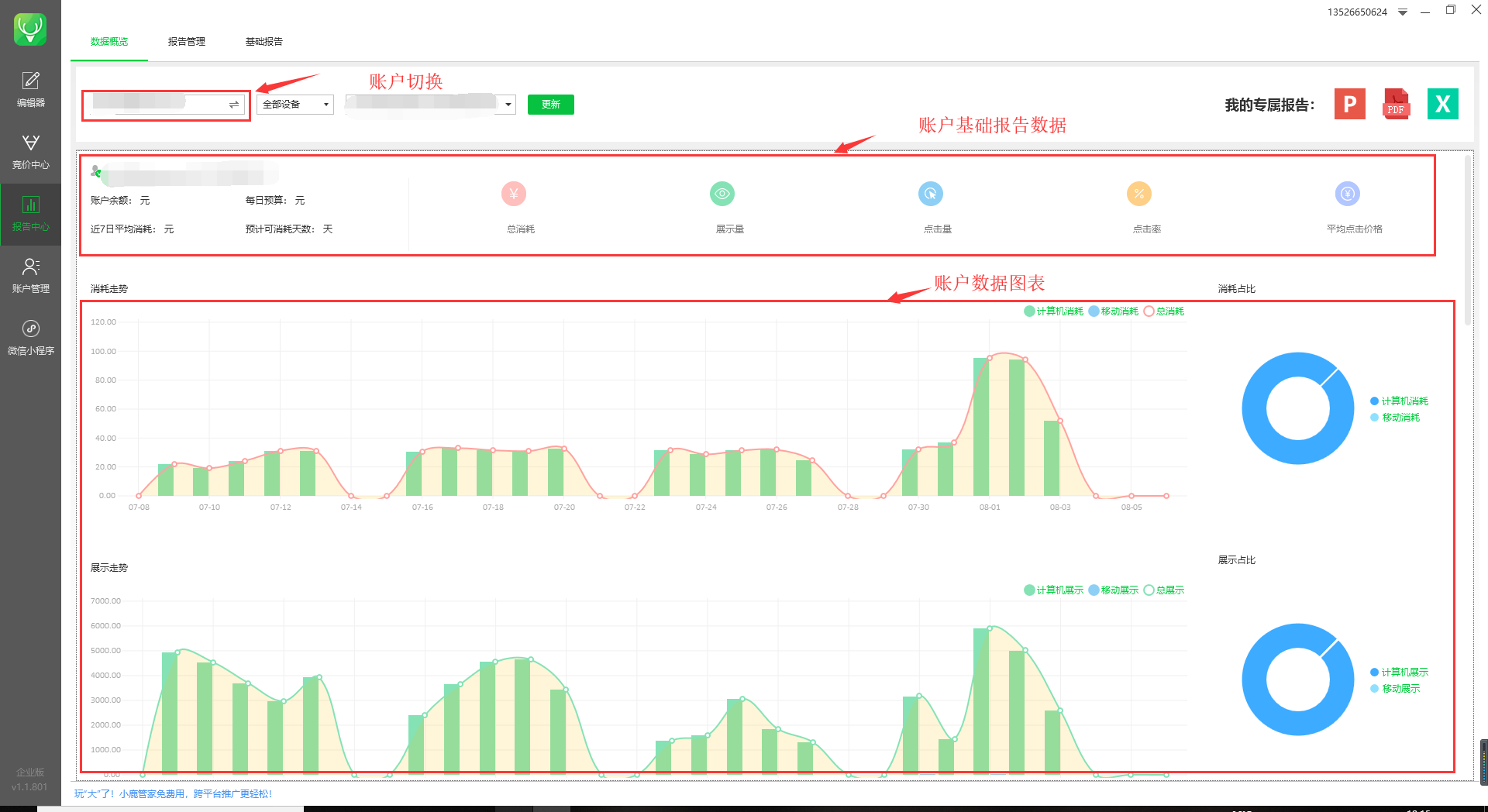
Task: Click the 08-01 bar in 消耗走势 chart
Action: [981, 427]
